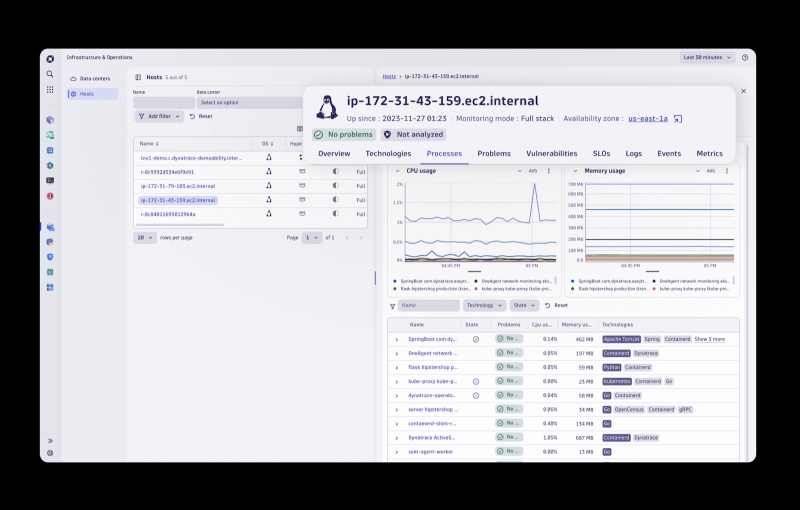Click Reset in the Hosts filter bar
This screenshot has height=510, width=800.
[x=201, y=116]
